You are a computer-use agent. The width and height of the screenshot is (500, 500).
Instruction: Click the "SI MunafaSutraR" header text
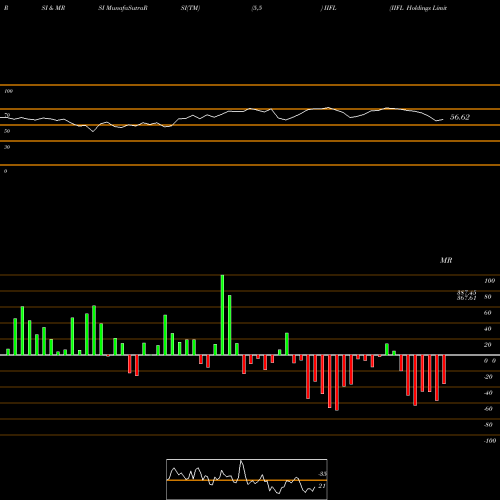tap(123, 8)
